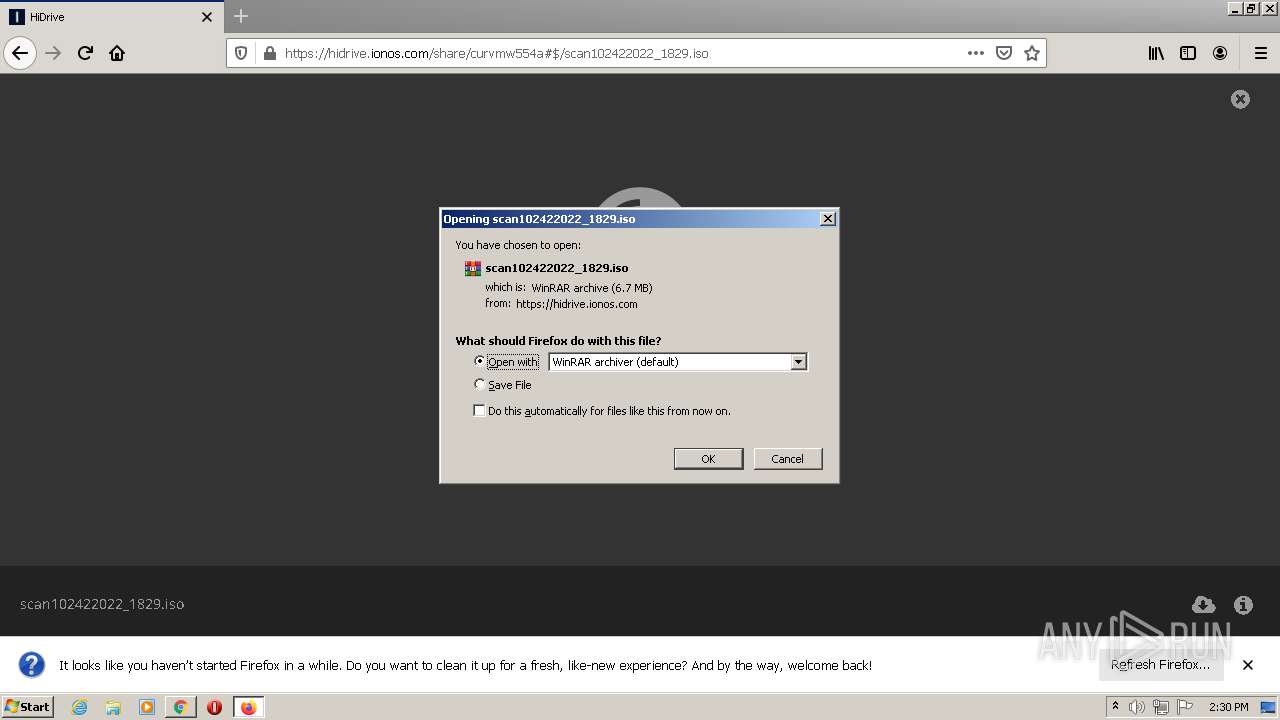Open the Library icon
The height and width of the screenshot is (720, 1280).
coord(1156,53)
